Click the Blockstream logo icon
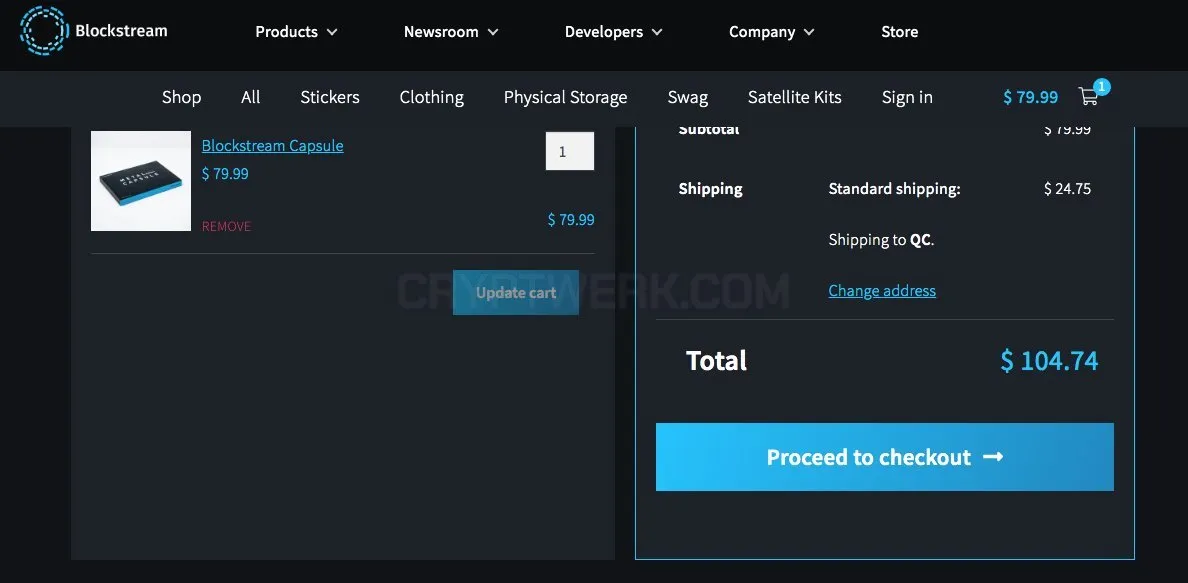Image resolution: width=1188 pixels, height=583 pixels. 44,31
